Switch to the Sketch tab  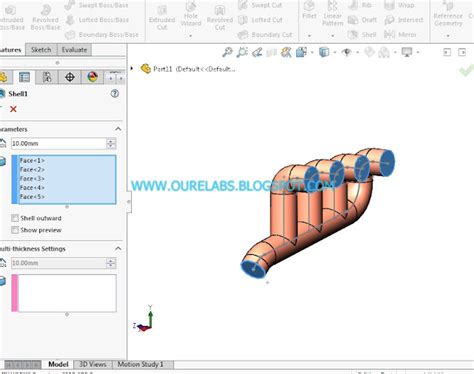click(41, 50)
